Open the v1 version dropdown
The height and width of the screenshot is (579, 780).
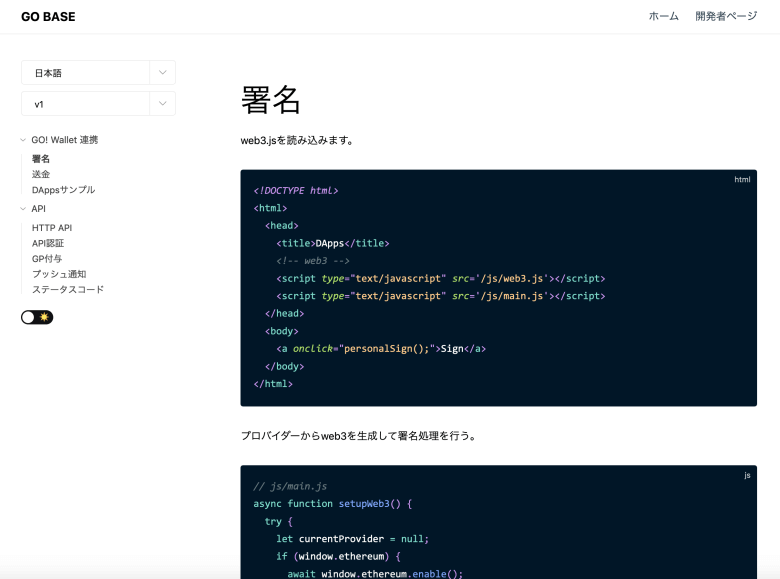coord(98,103)
